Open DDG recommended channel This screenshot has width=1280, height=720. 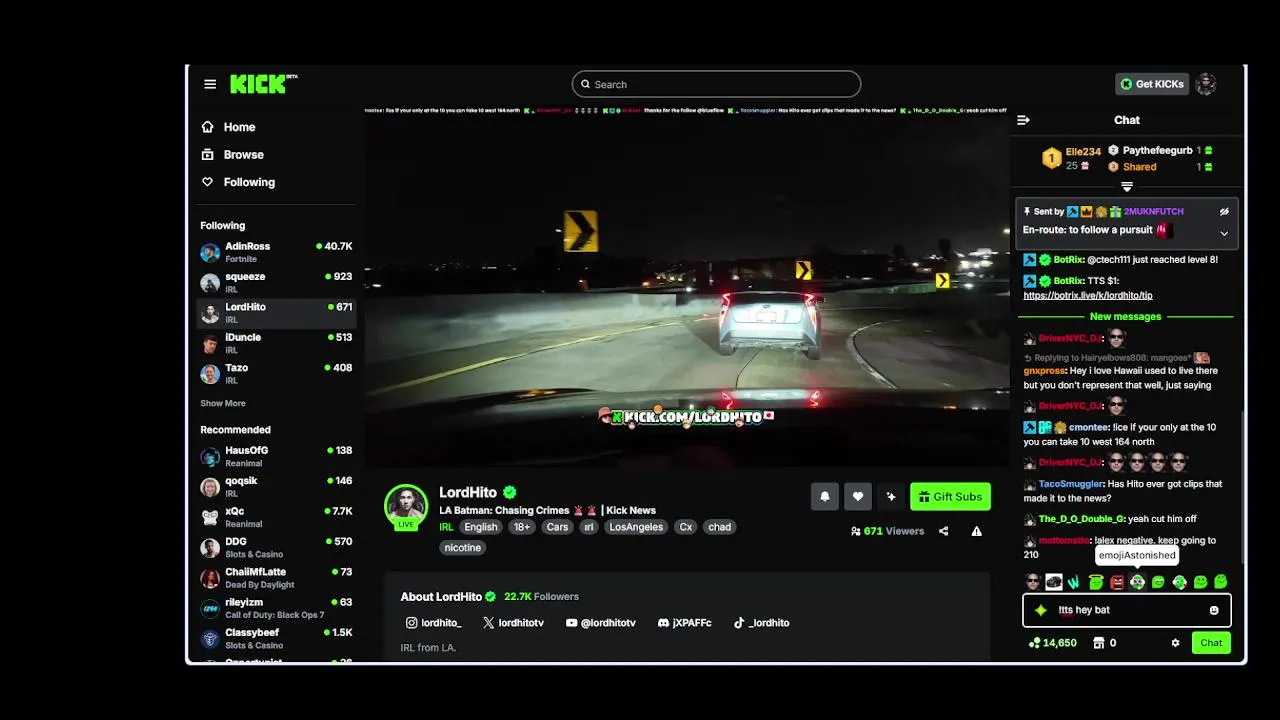pos(276,548)
